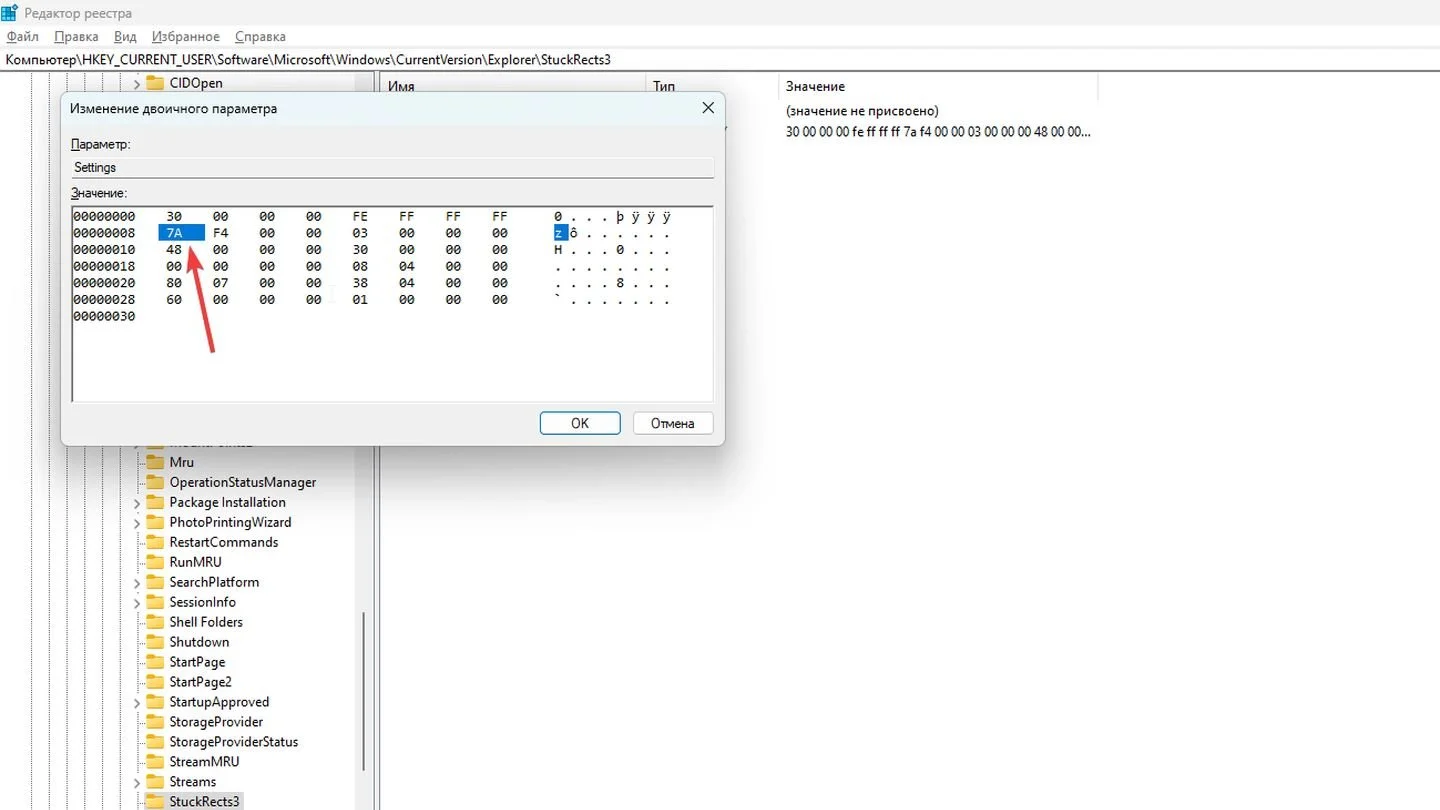Click the 48 byte in hex editor
Viewport: 1440px width, 810px height.
pyautogui.click(x=174, y=250)
